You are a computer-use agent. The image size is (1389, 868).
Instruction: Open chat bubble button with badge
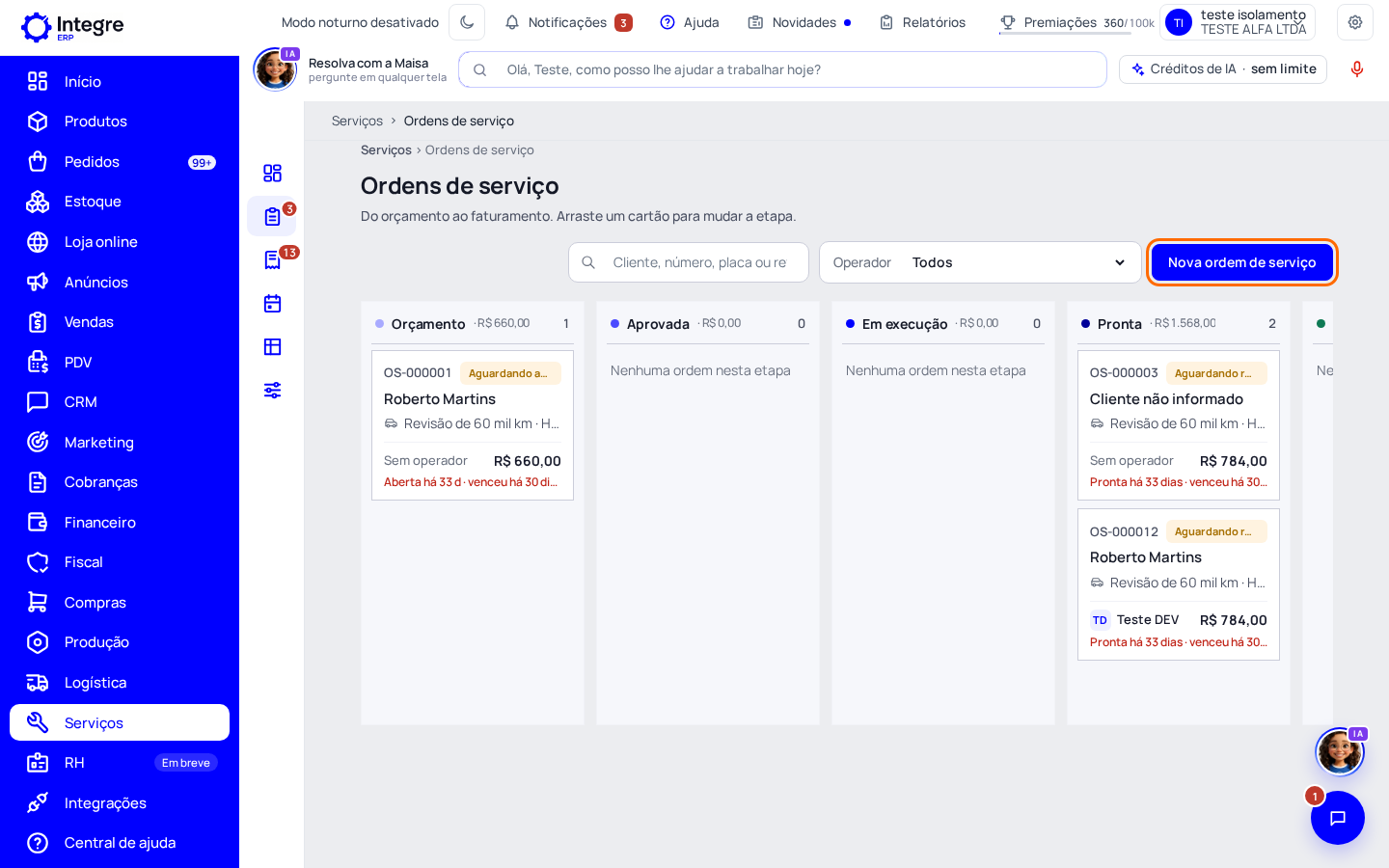(x=1338, y=818)
